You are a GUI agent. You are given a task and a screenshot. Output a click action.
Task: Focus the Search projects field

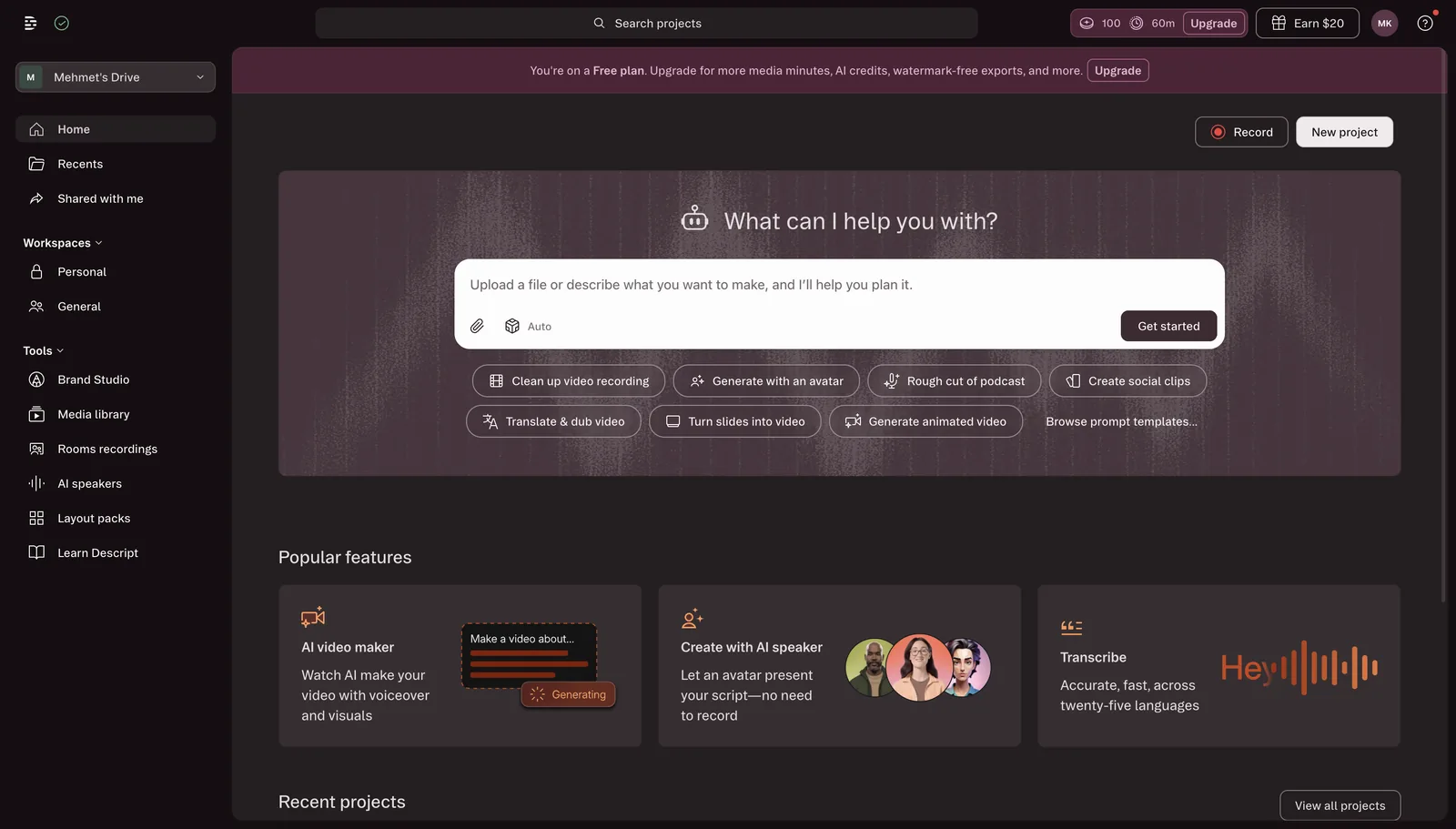[x=646, y=23]
